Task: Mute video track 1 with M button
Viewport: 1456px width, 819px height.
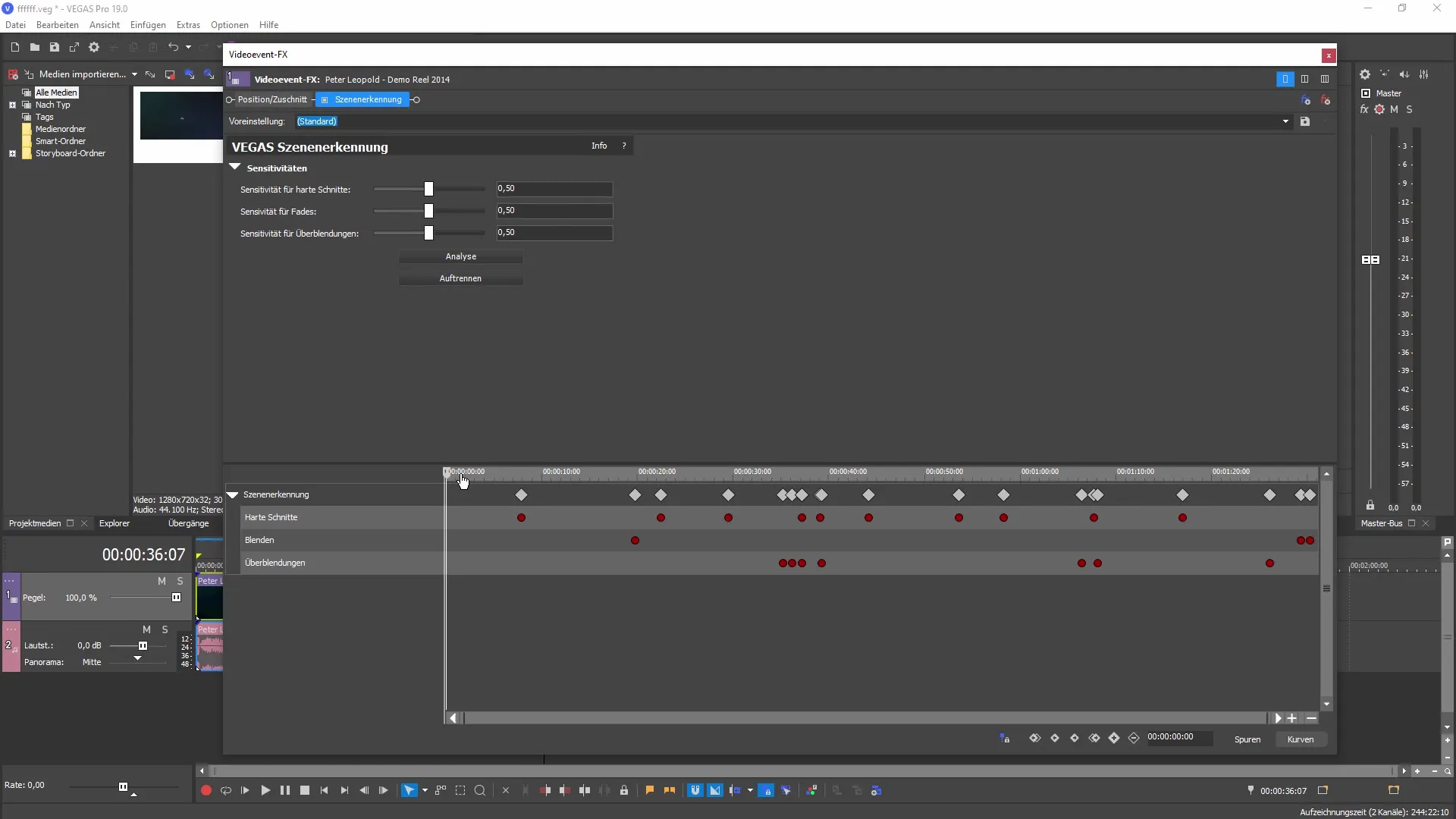Action: [x=162, y=581]
